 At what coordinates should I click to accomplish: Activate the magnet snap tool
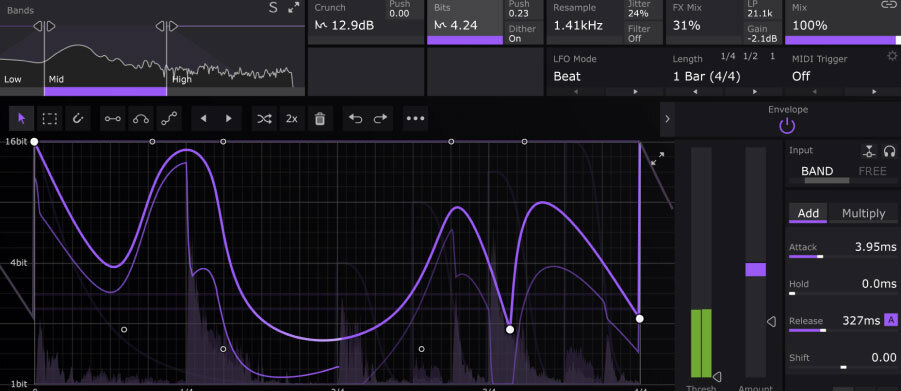pos(78,118)
